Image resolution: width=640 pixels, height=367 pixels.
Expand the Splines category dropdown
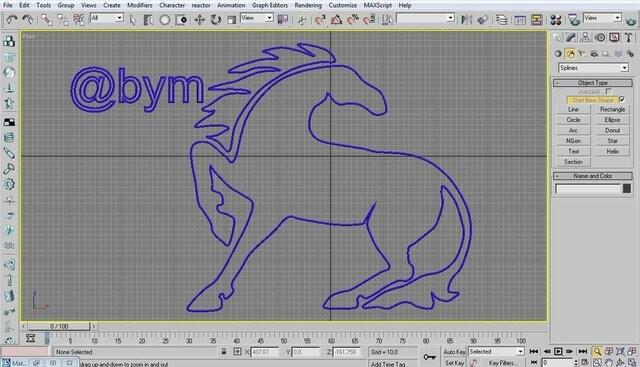click(593, 68)
